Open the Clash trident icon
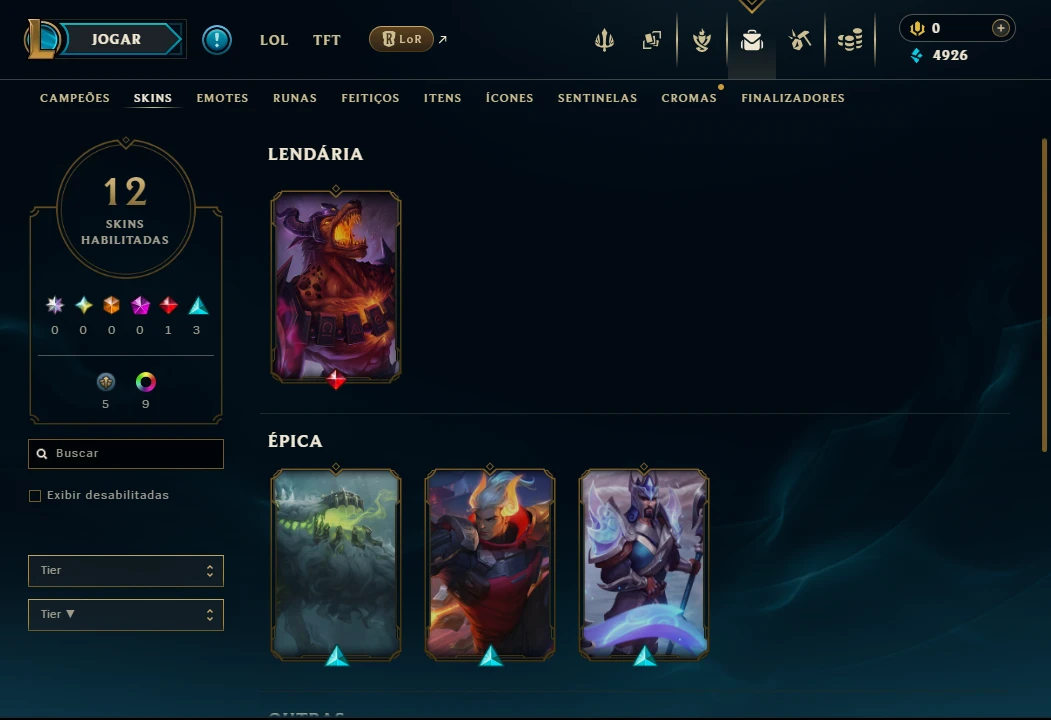Screen dimensions: 1051x720 point(604,40)
